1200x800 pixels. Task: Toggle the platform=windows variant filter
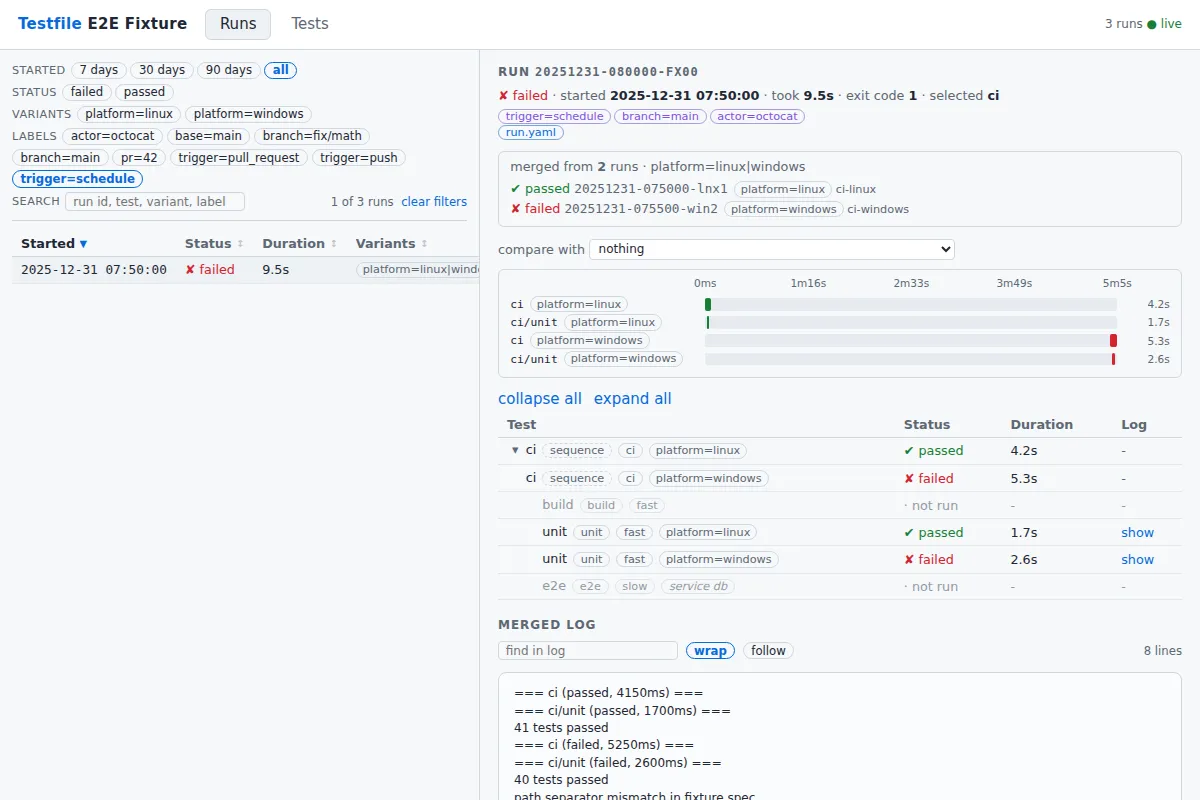click(x=248, y=114)
